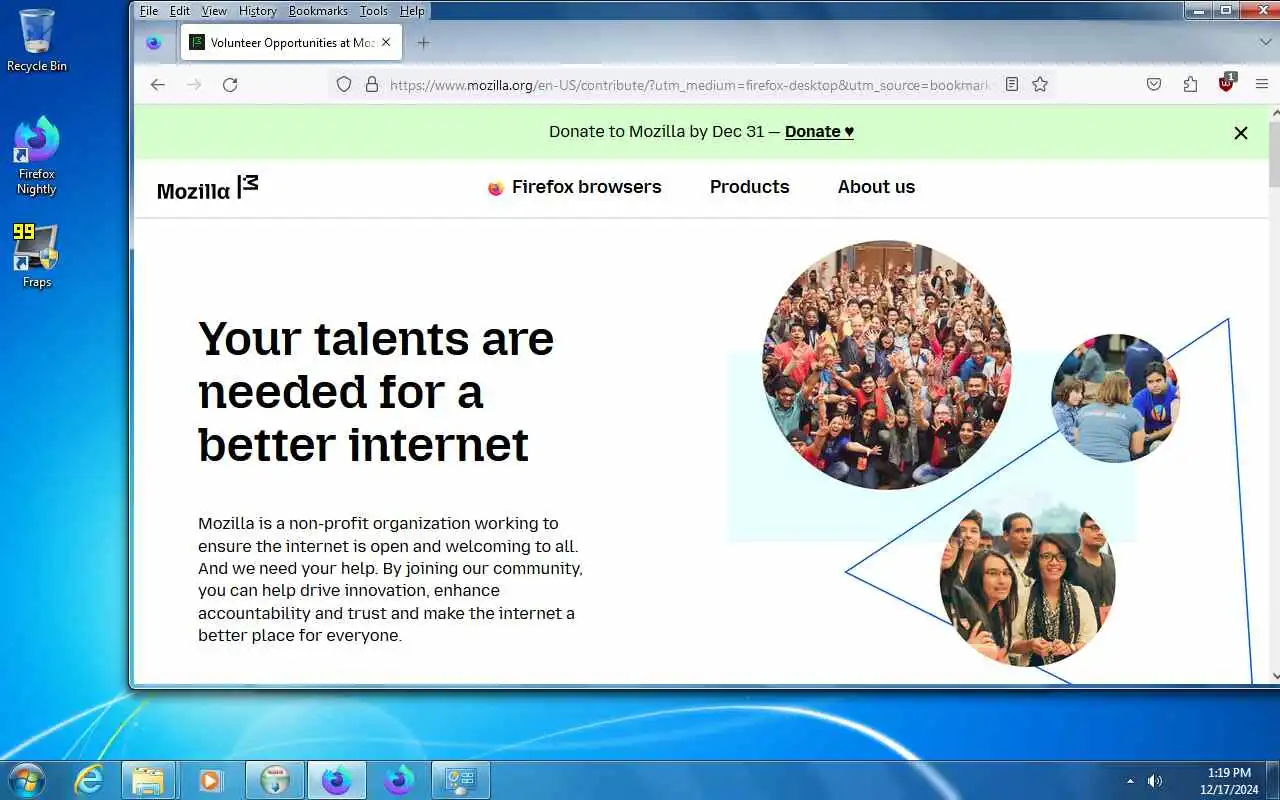The image size is (1280, 800).
Task: Click the scrollbar down arrow
Action: [x=1274, y=676]
